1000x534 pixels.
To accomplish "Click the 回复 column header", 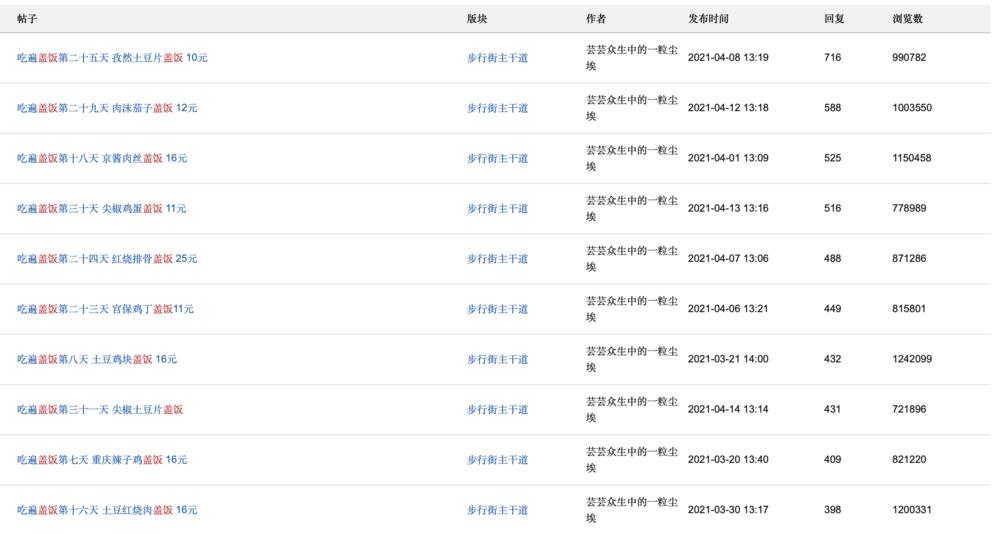I will pos(834,19).
